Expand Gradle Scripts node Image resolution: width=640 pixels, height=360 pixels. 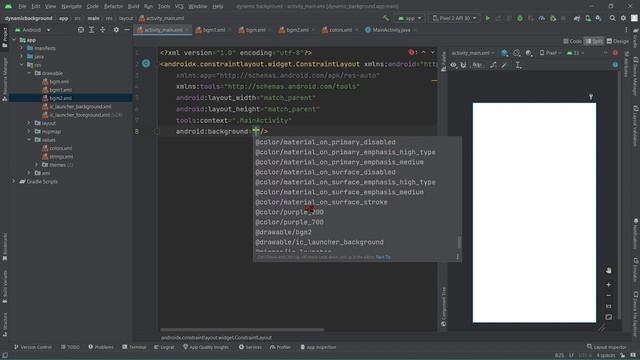[13, 181]
